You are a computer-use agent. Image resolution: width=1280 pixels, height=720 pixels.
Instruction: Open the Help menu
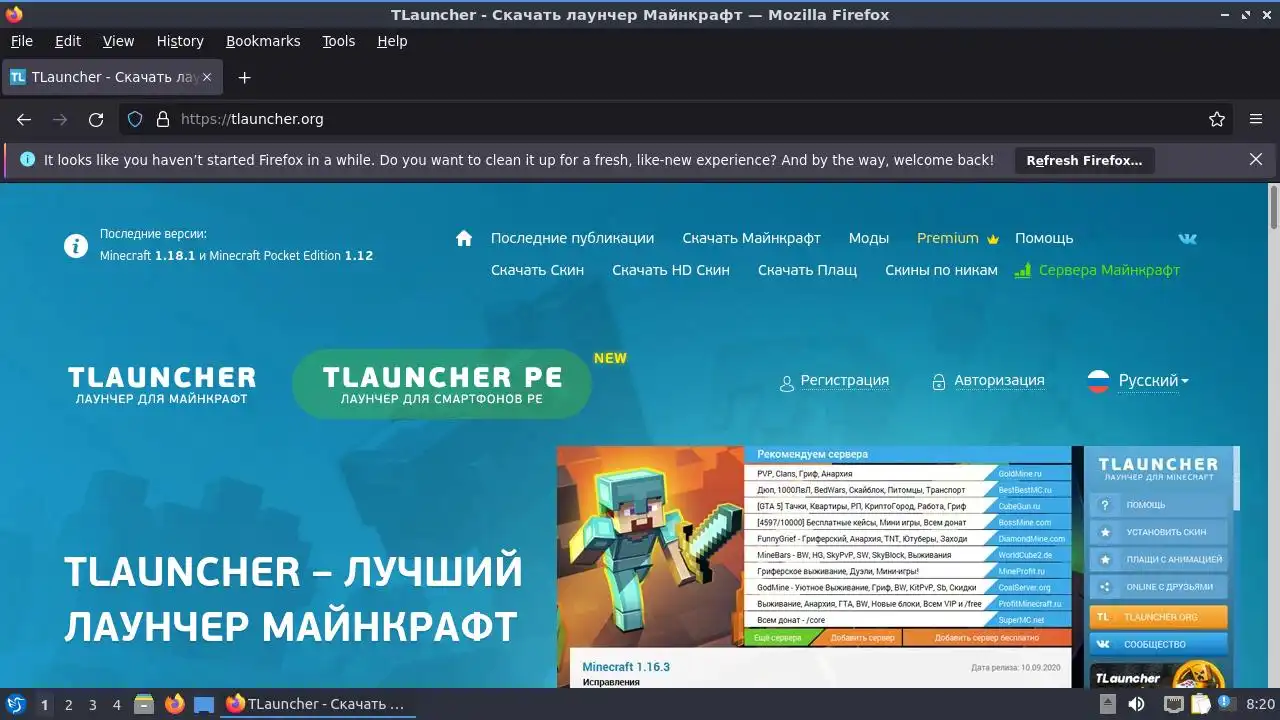pyautogui.click(x=392, y=41)
